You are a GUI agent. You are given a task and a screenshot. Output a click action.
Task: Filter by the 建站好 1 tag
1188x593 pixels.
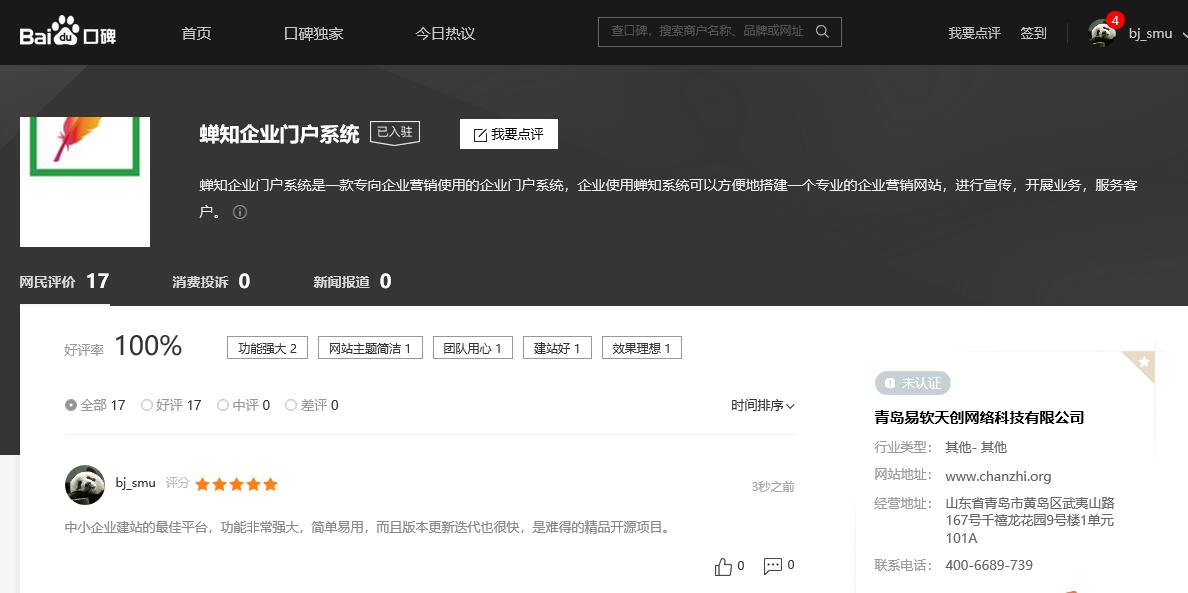click(x=557, y=348)
